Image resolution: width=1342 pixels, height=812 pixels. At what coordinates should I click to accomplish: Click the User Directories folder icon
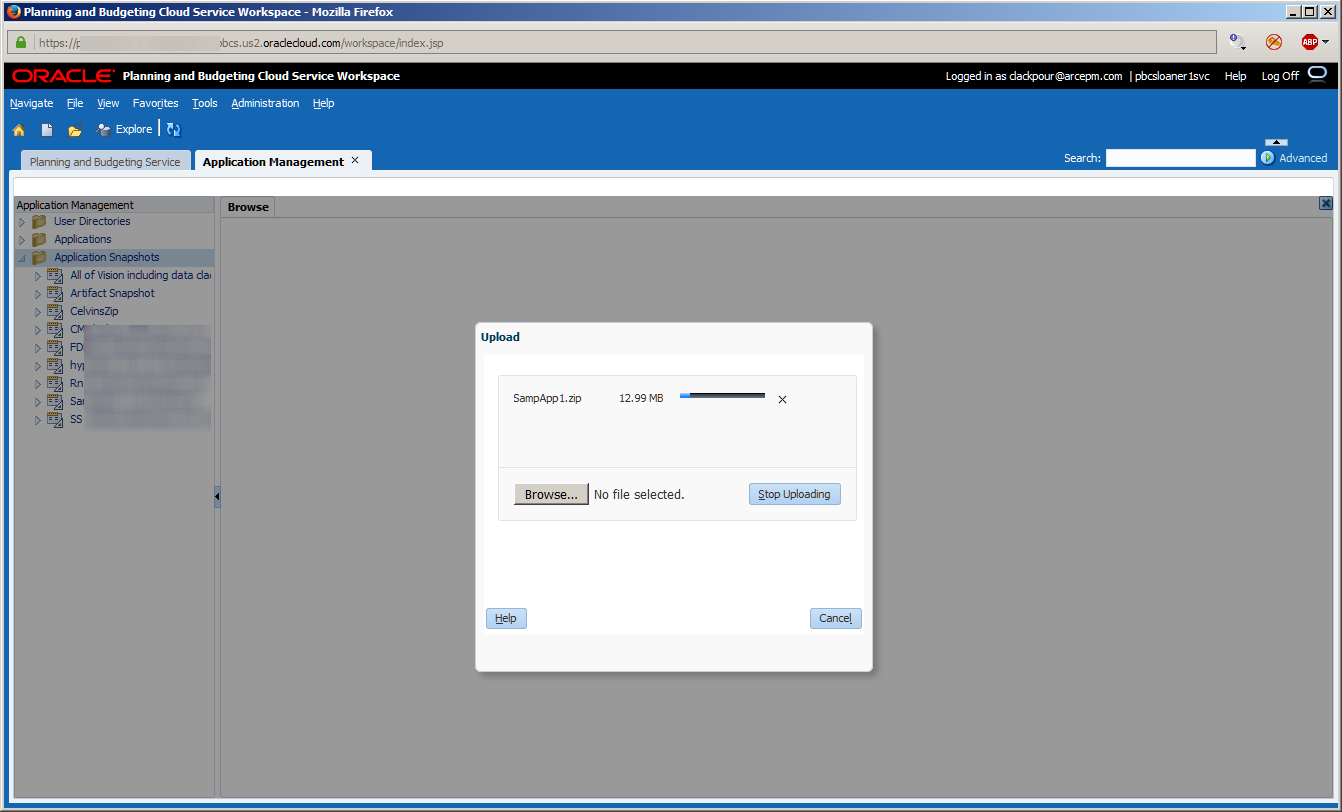(39, 222)
